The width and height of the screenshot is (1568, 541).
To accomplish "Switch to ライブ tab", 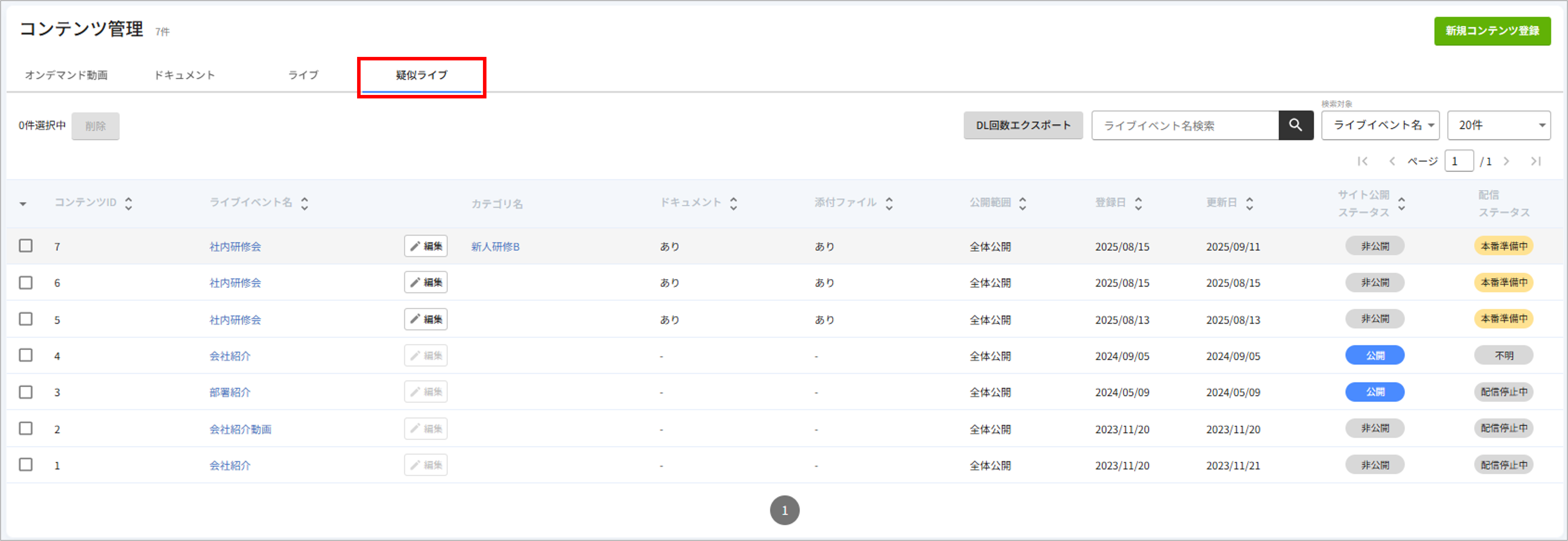I will [303, 75].
